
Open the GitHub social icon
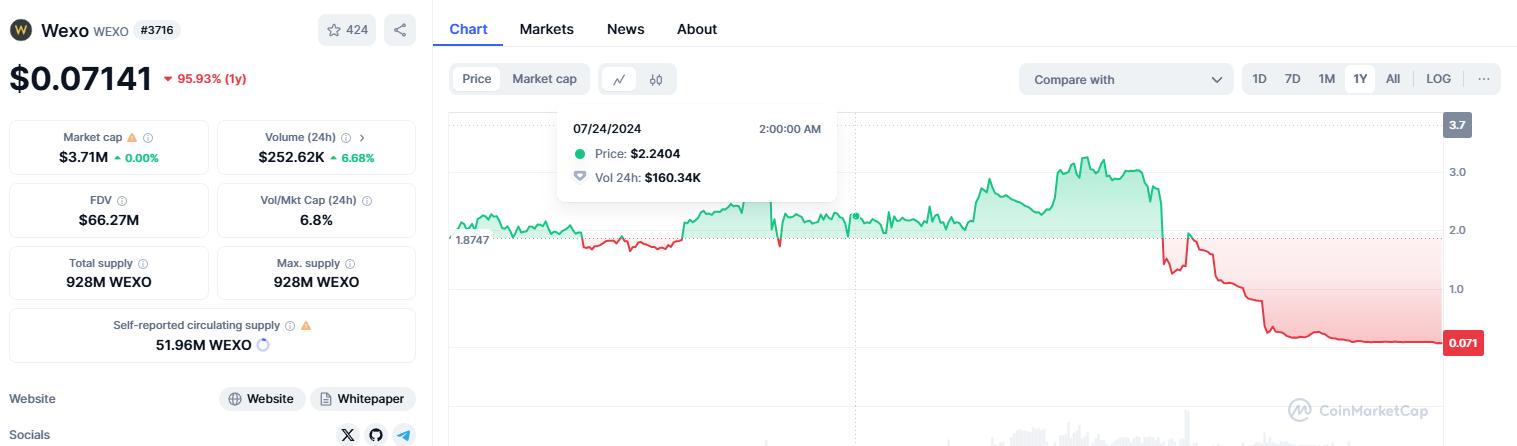[x=375, y=434]
